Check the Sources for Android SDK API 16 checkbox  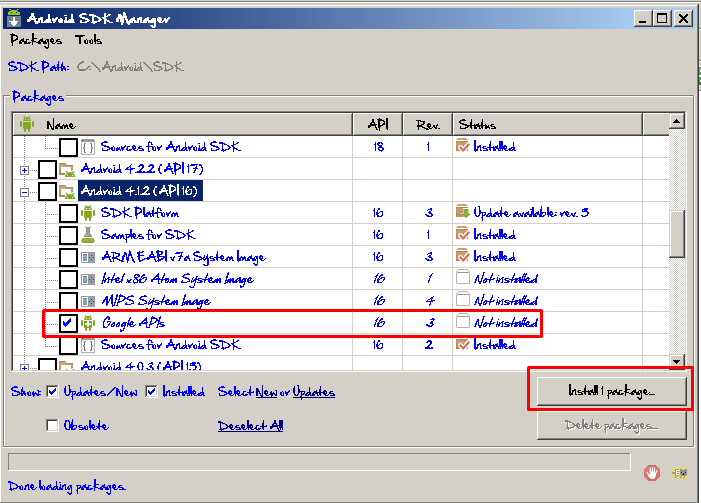pos(68,345)
